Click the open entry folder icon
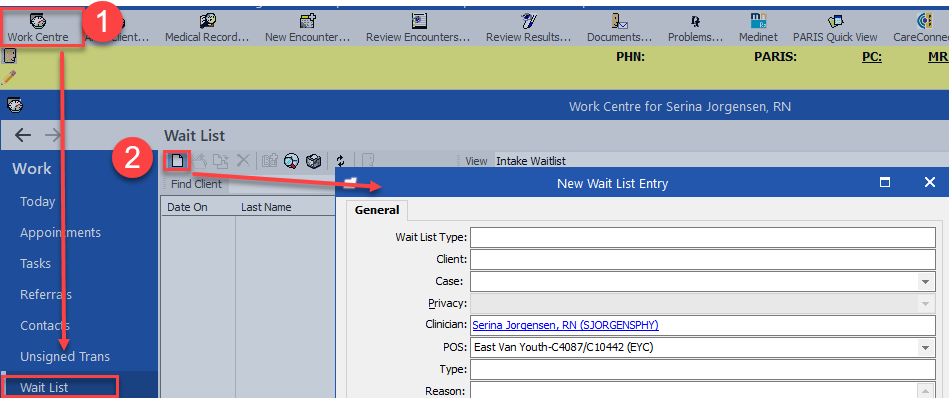The image size is (949, 398). (x=200, y=161)
